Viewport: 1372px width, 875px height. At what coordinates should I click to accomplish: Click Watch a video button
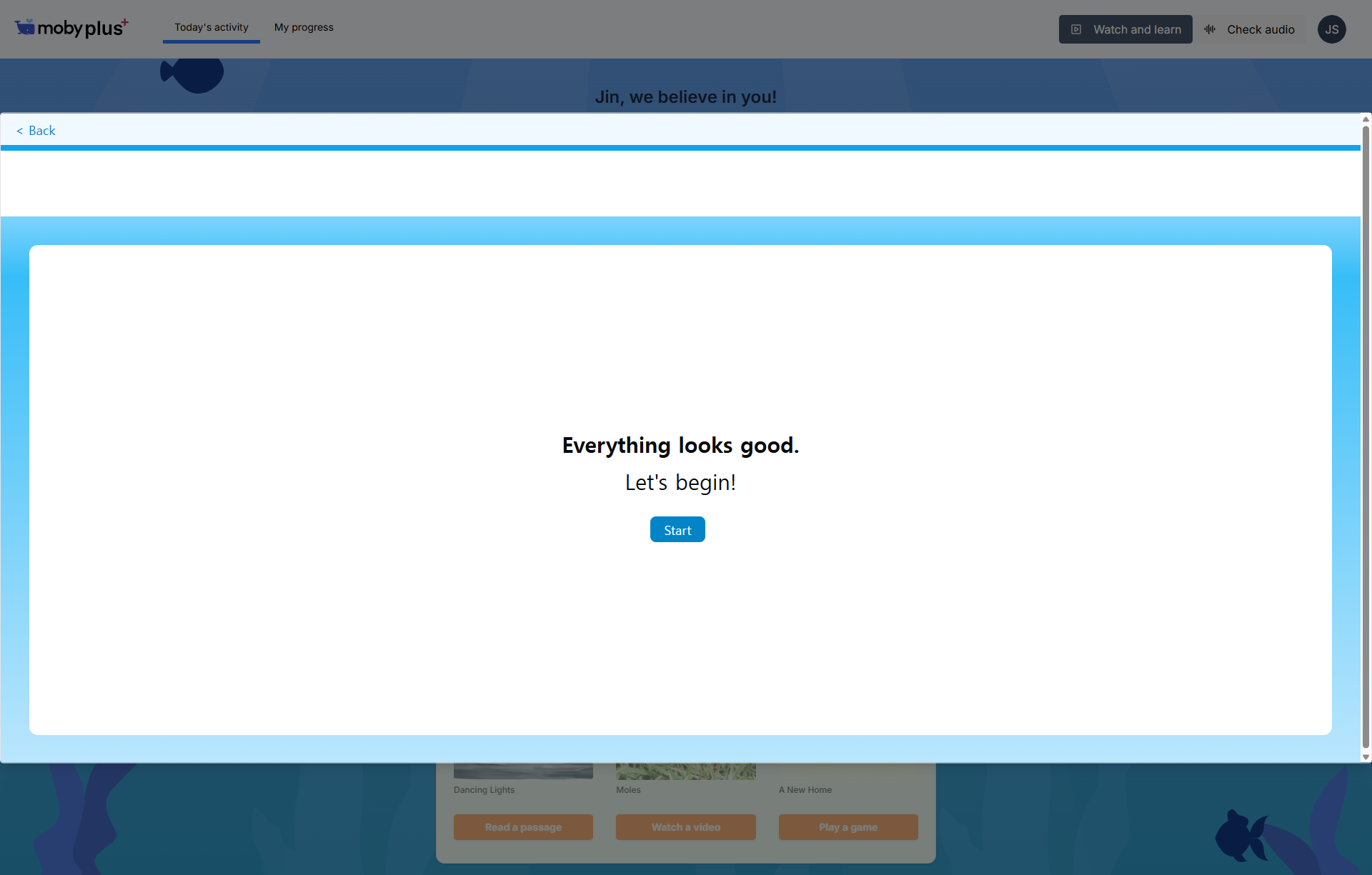click(686, 827)
